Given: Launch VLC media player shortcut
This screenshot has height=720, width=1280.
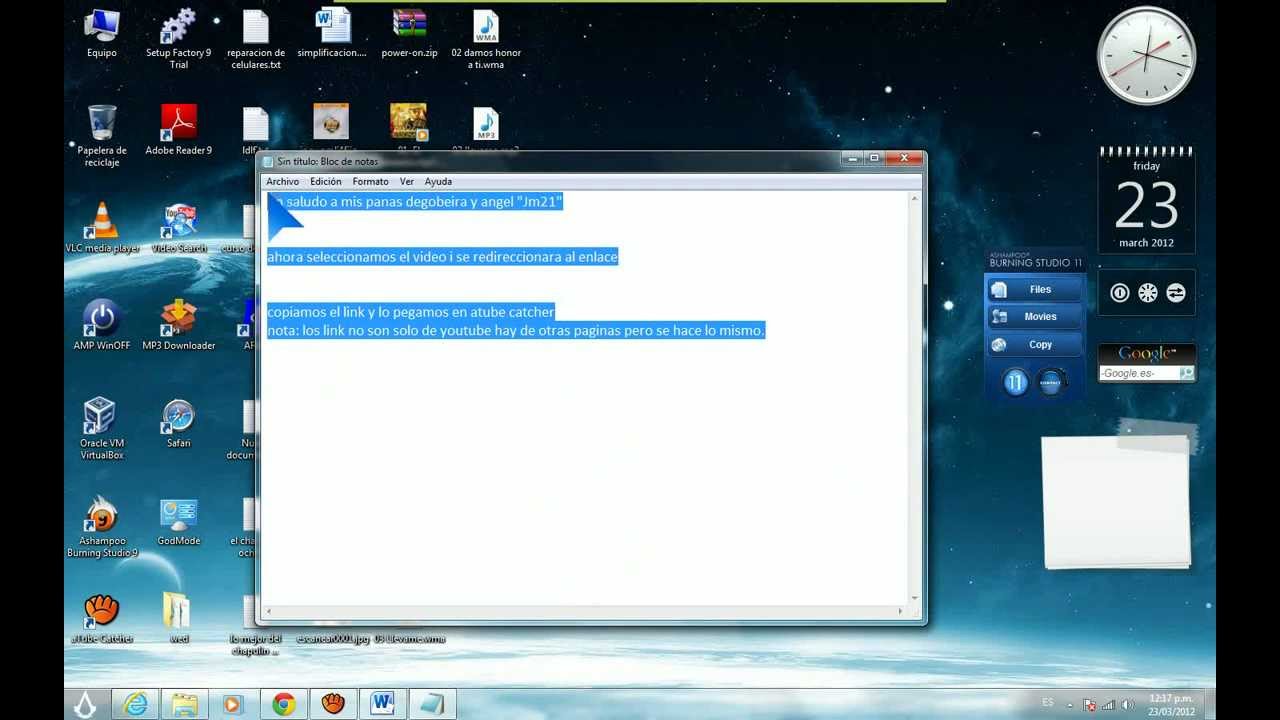Looking at the screenshot, I should coord(102,227).
